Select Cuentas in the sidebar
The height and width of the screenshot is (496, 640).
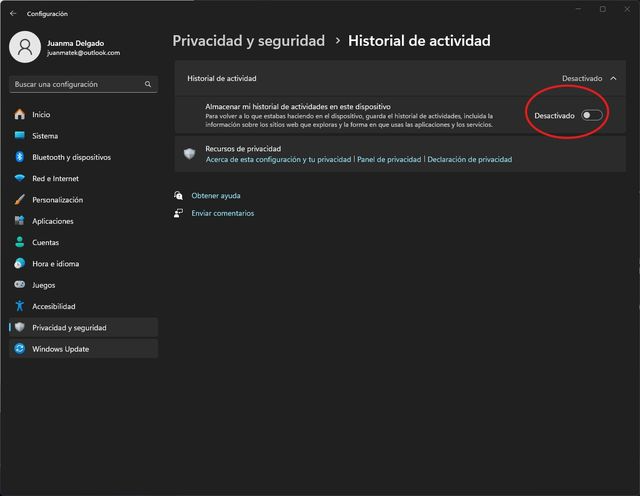click(45, 242)
